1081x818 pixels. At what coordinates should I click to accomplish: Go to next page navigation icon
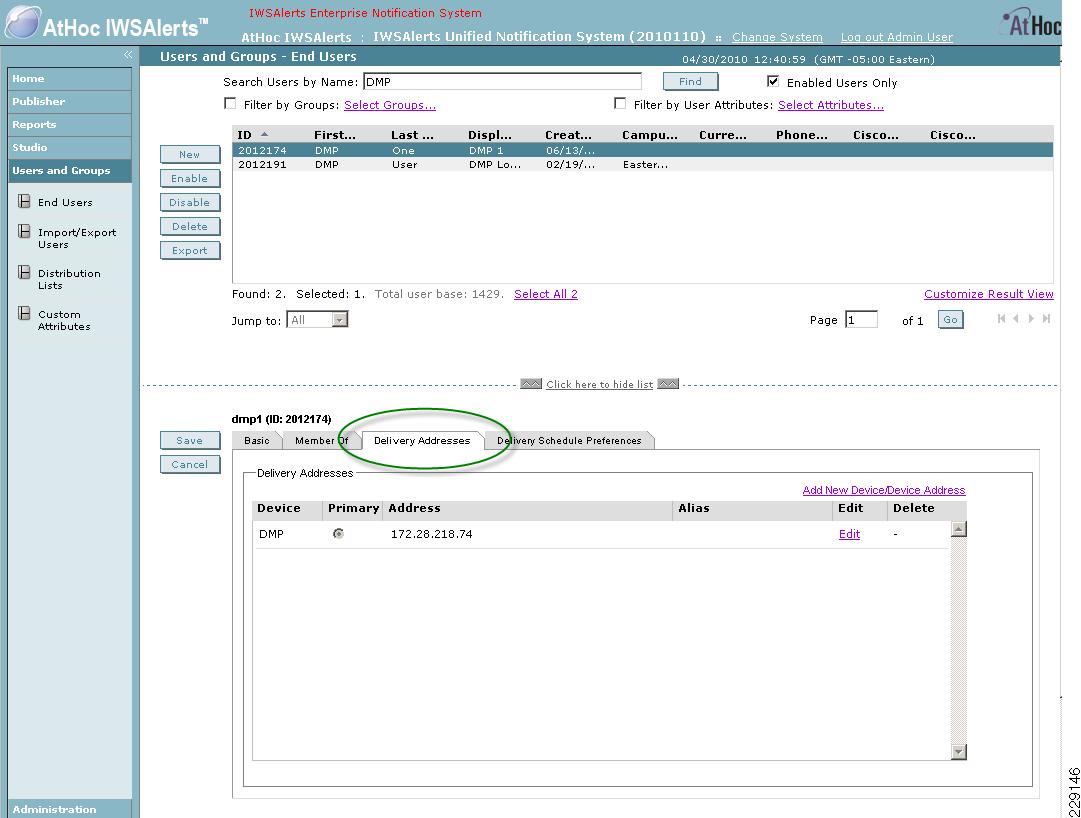pos(1031,318)
